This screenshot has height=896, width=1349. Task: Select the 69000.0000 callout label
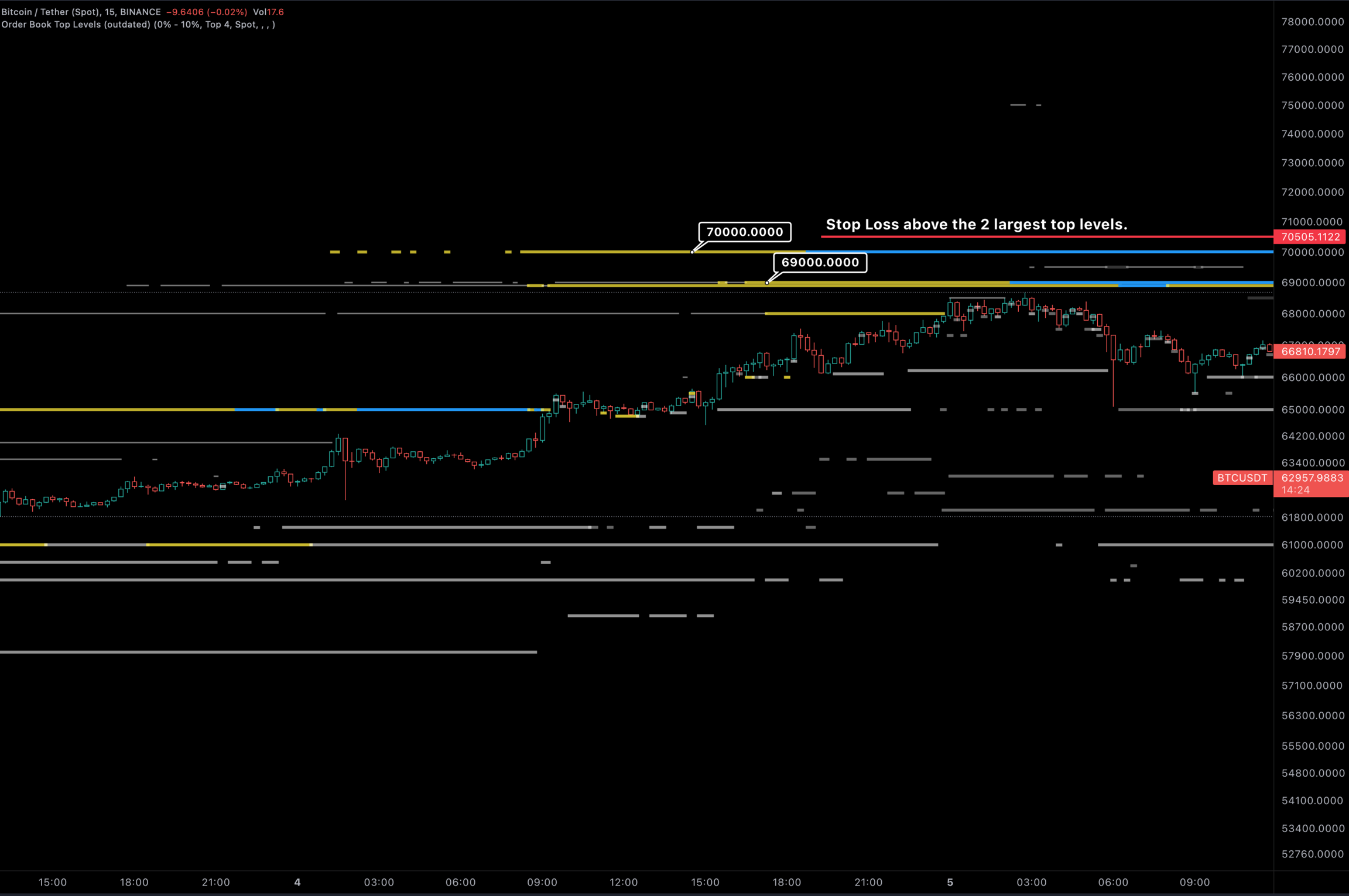tap(820, 262)
